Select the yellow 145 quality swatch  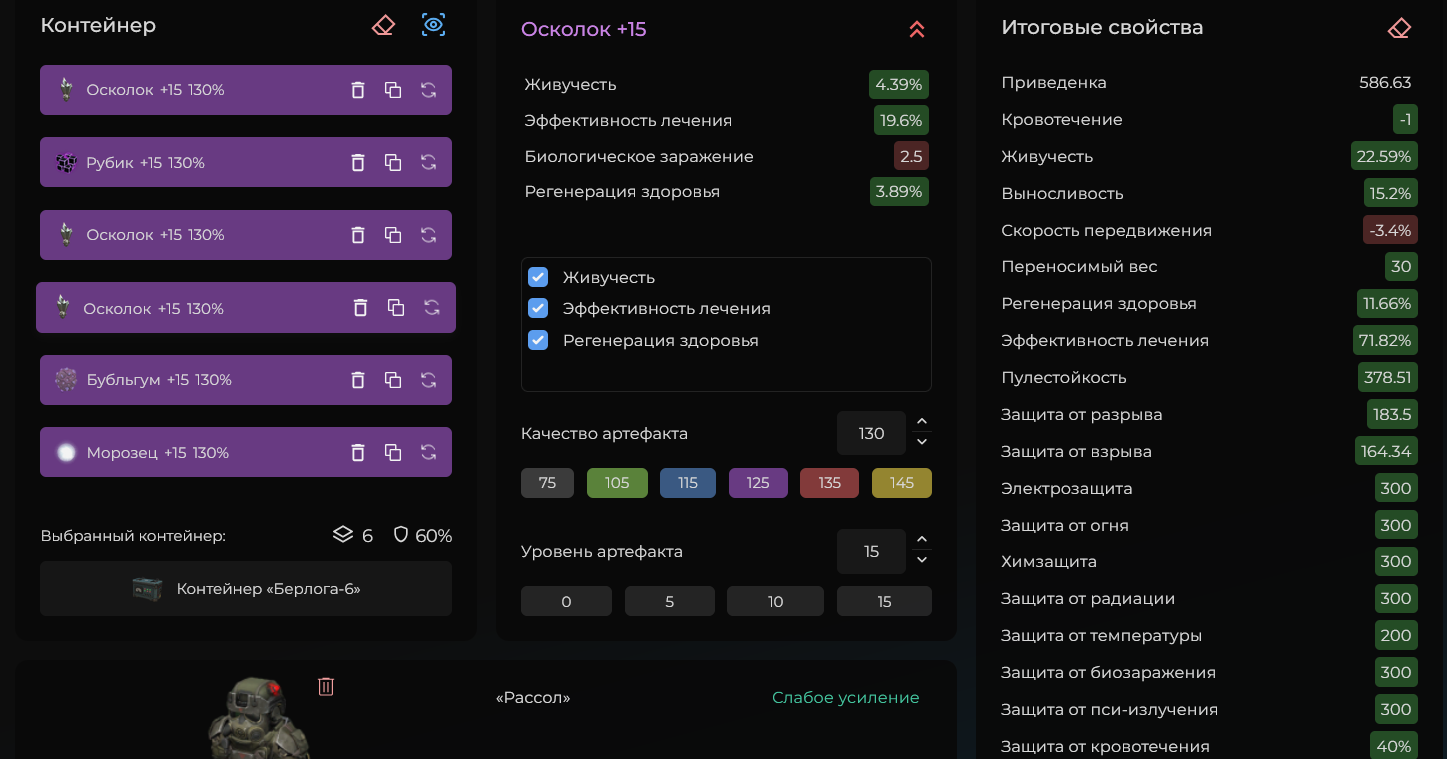(902, 483)
